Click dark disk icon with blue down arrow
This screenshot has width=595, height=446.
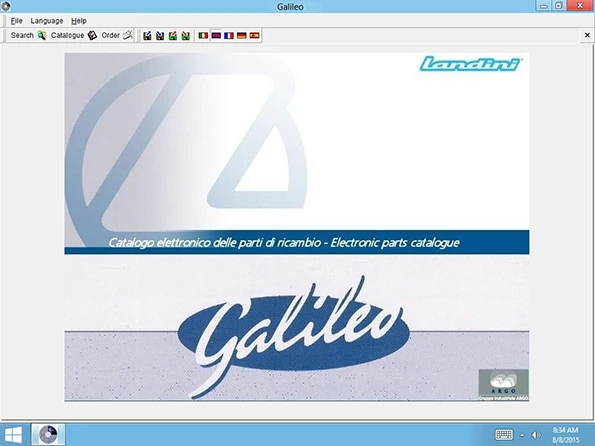click(160, 36)
